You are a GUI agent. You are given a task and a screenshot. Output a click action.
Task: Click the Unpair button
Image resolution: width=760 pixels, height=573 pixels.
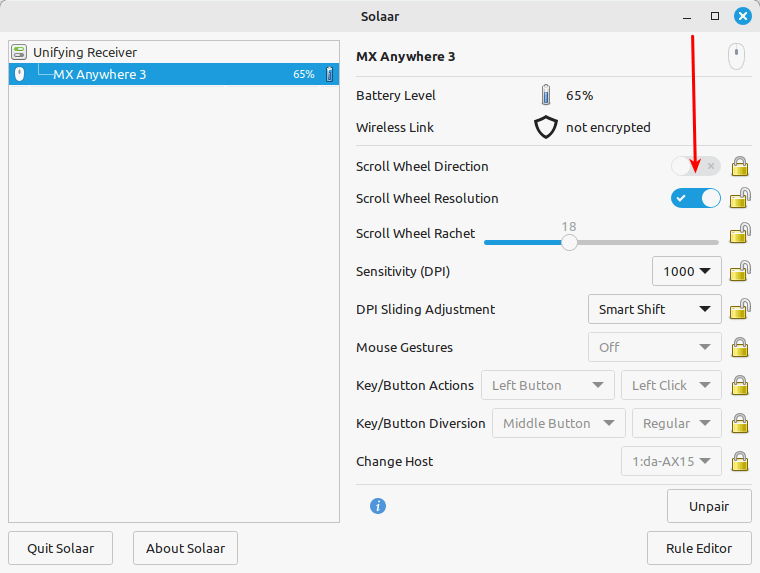[x=709, y=506]
